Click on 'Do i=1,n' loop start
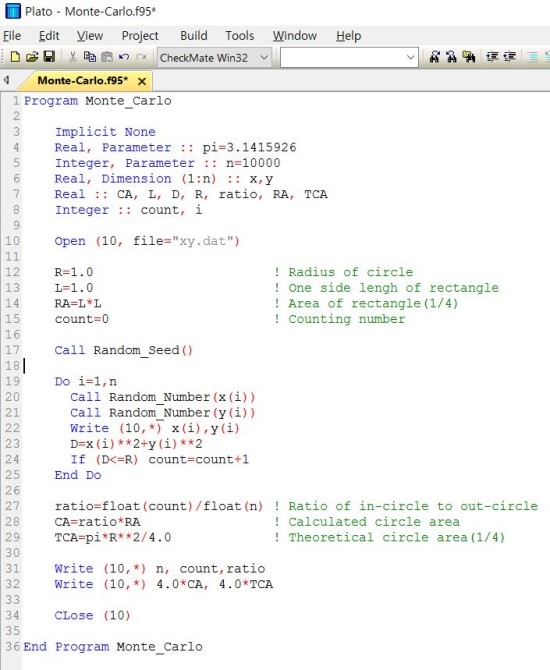 pos(85,382)
